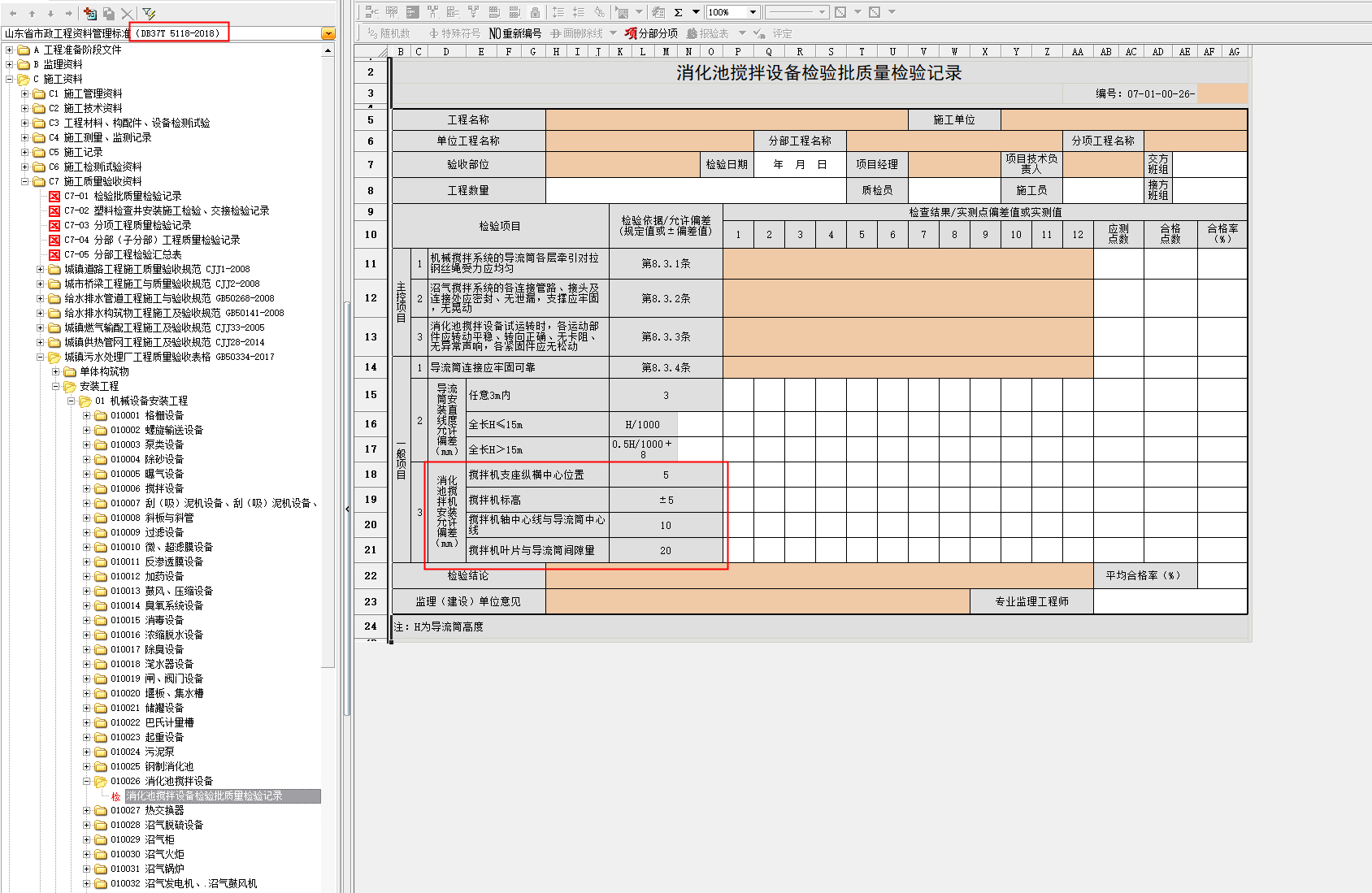
Task: Click the red X icon beside C7-03
Action: [x=54, y=226]
